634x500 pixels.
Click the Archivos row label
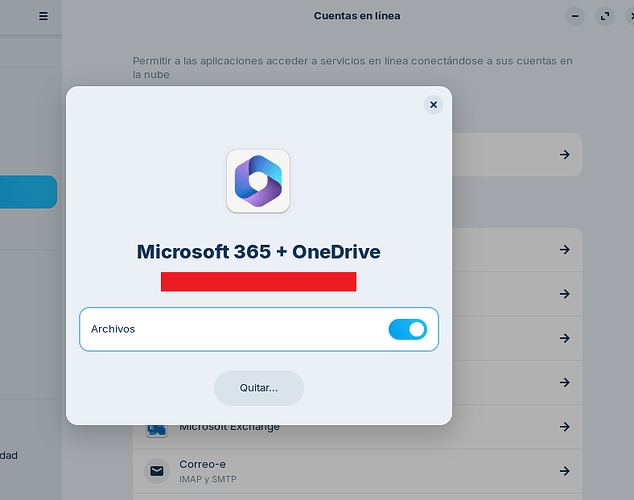pyautogui.click(x=113, y=329)
